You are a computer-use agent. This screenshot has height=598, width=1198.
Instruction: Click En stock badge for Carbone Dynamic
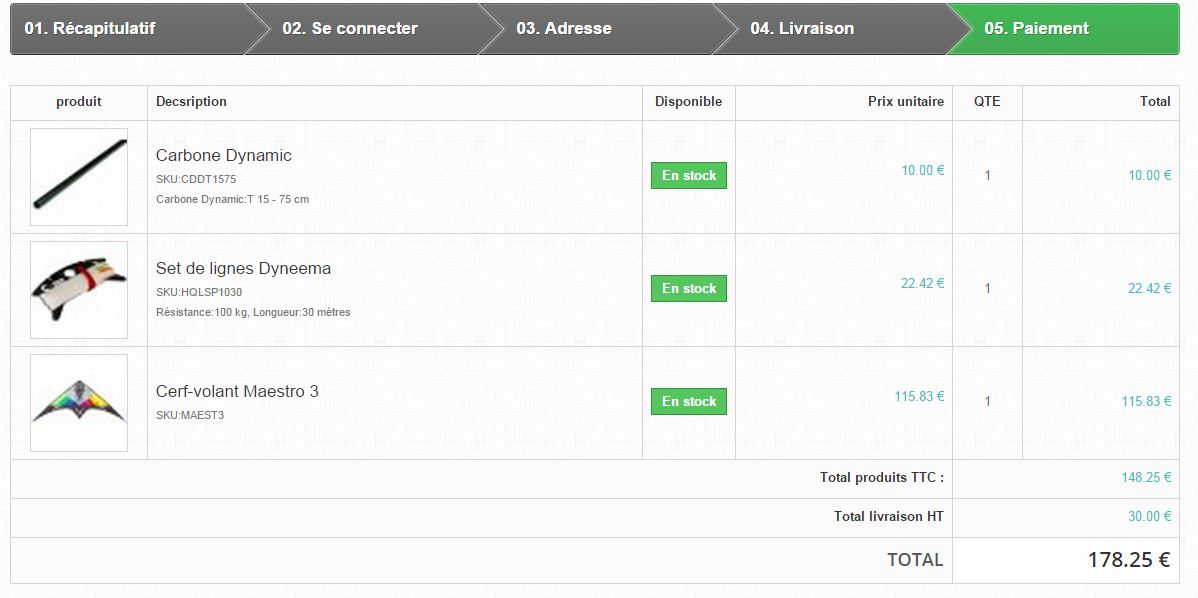click(x=688, y=176)
